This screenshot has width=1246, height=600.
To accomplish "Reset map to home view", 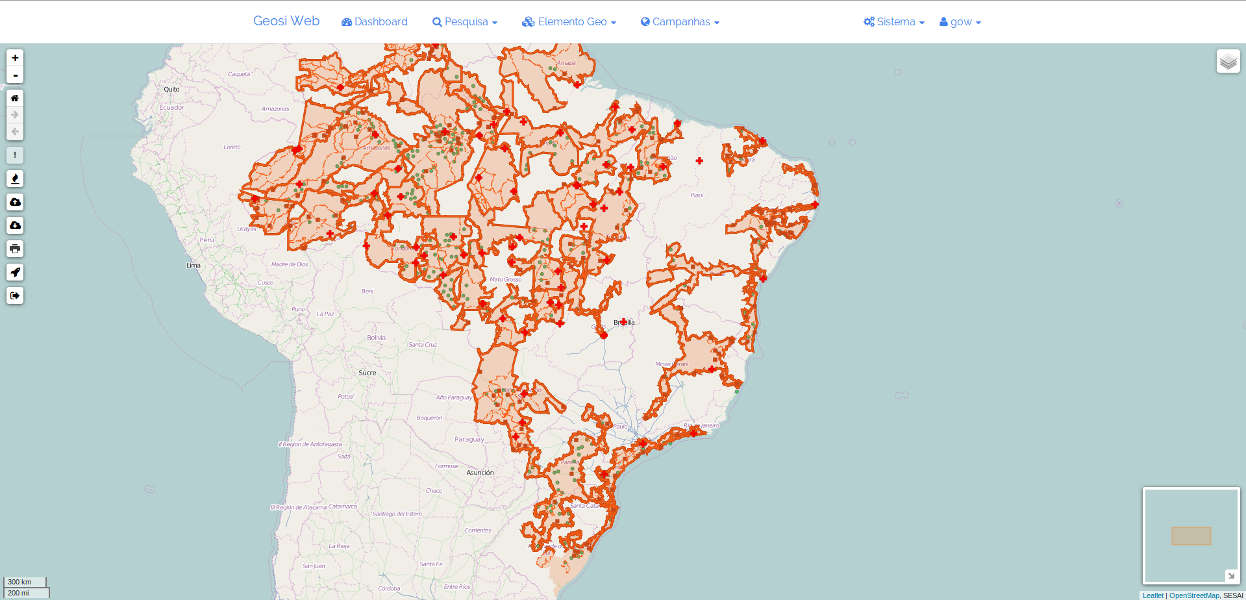I will pos(15,98).
